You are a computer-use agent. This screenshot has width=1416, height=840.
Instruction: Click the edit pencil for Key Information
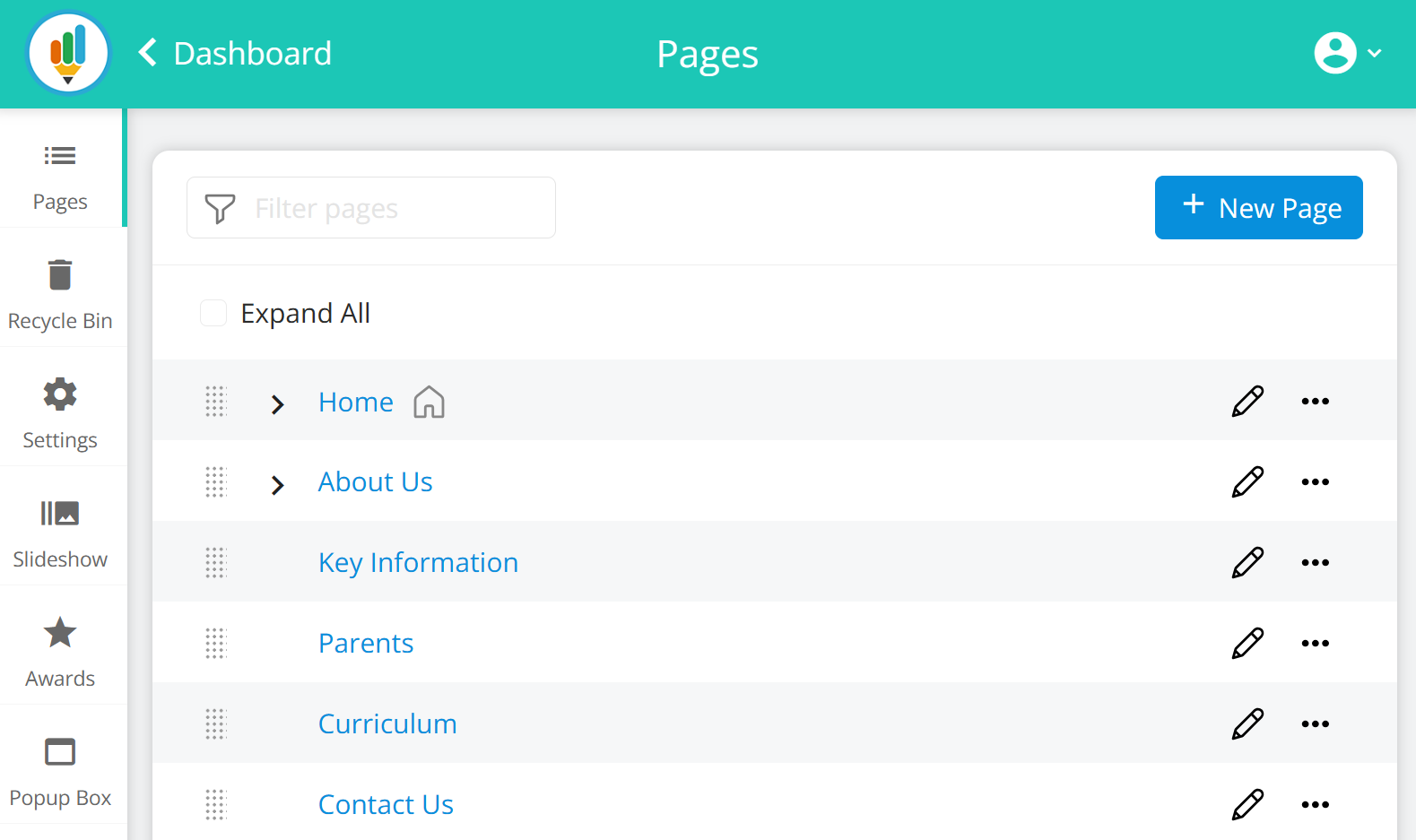1247,563
